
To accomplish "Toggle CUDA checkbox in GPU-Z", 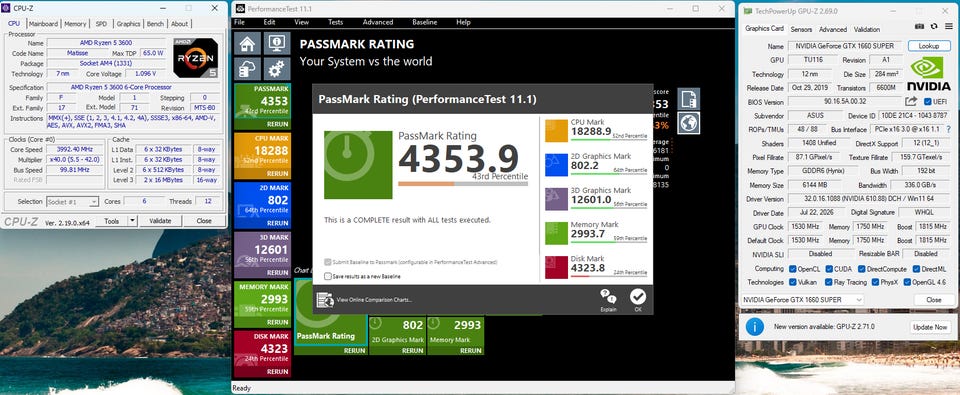I will (x=829, y=269).
